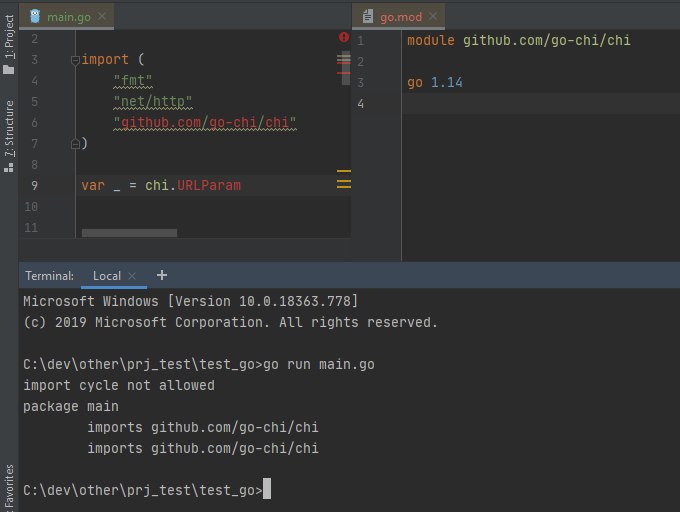Add a new terminal session tab
Image resolution: width=680 pixels, height=512 pixels.
(x=162, y=275)
